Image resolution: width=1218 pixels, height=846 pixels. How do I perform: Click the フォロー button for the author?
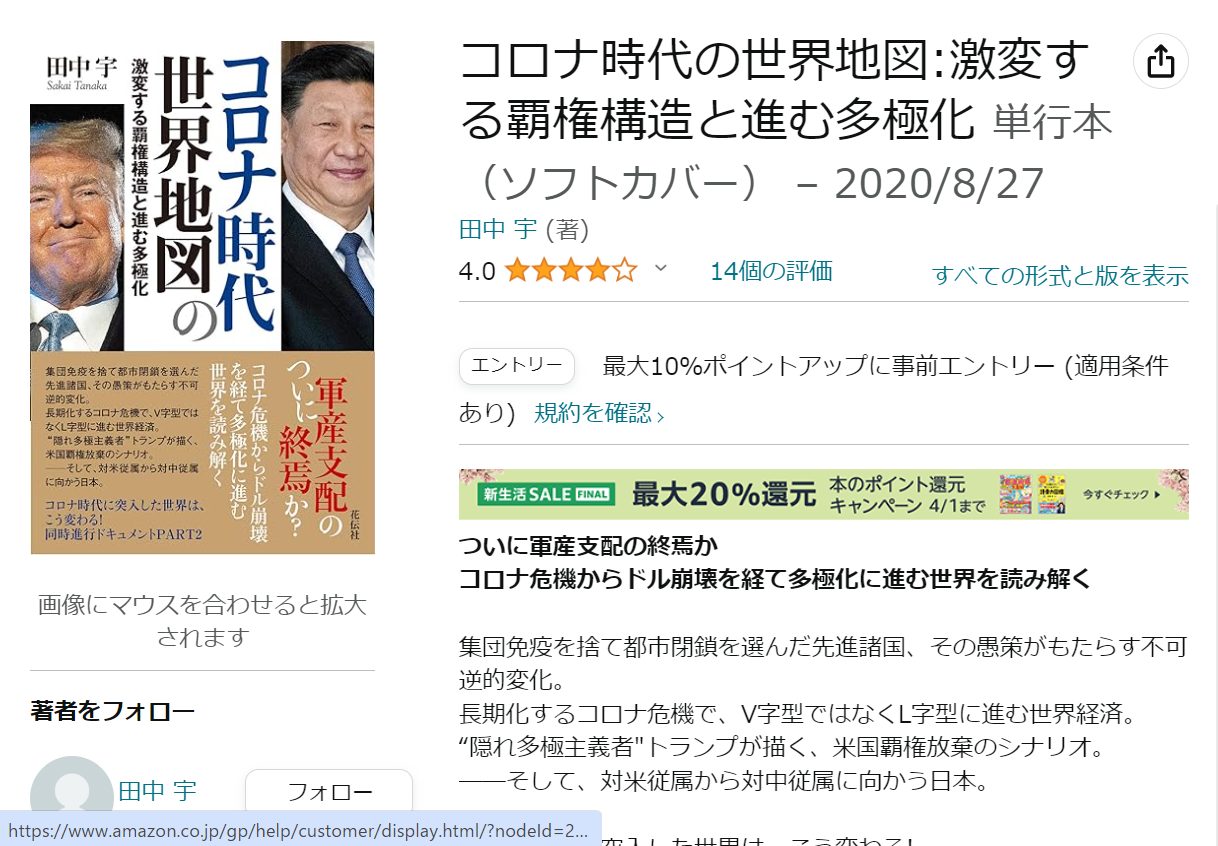329,793
